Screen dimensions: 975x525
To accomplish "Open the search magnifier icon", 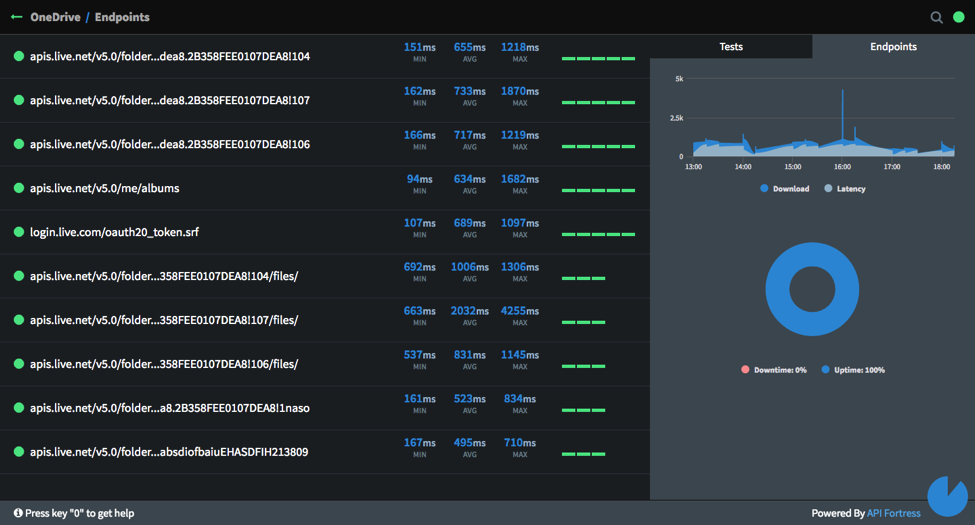I will click(x=936, y=17).
